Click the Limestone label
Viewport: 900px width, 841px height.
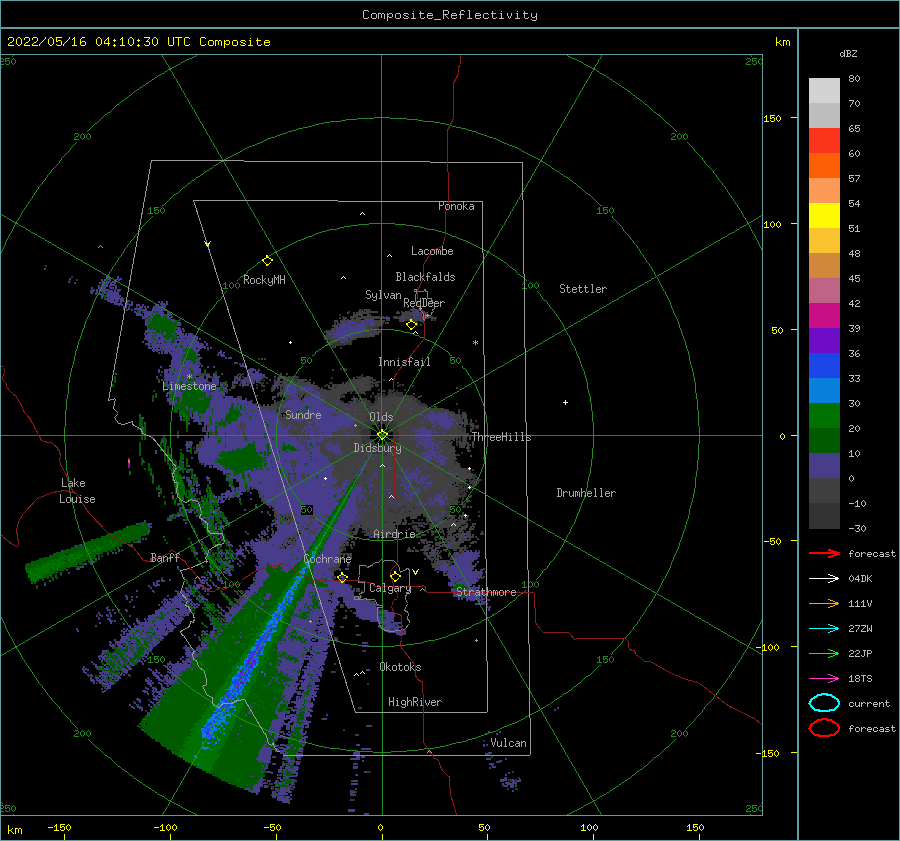[x=189, y=386]
